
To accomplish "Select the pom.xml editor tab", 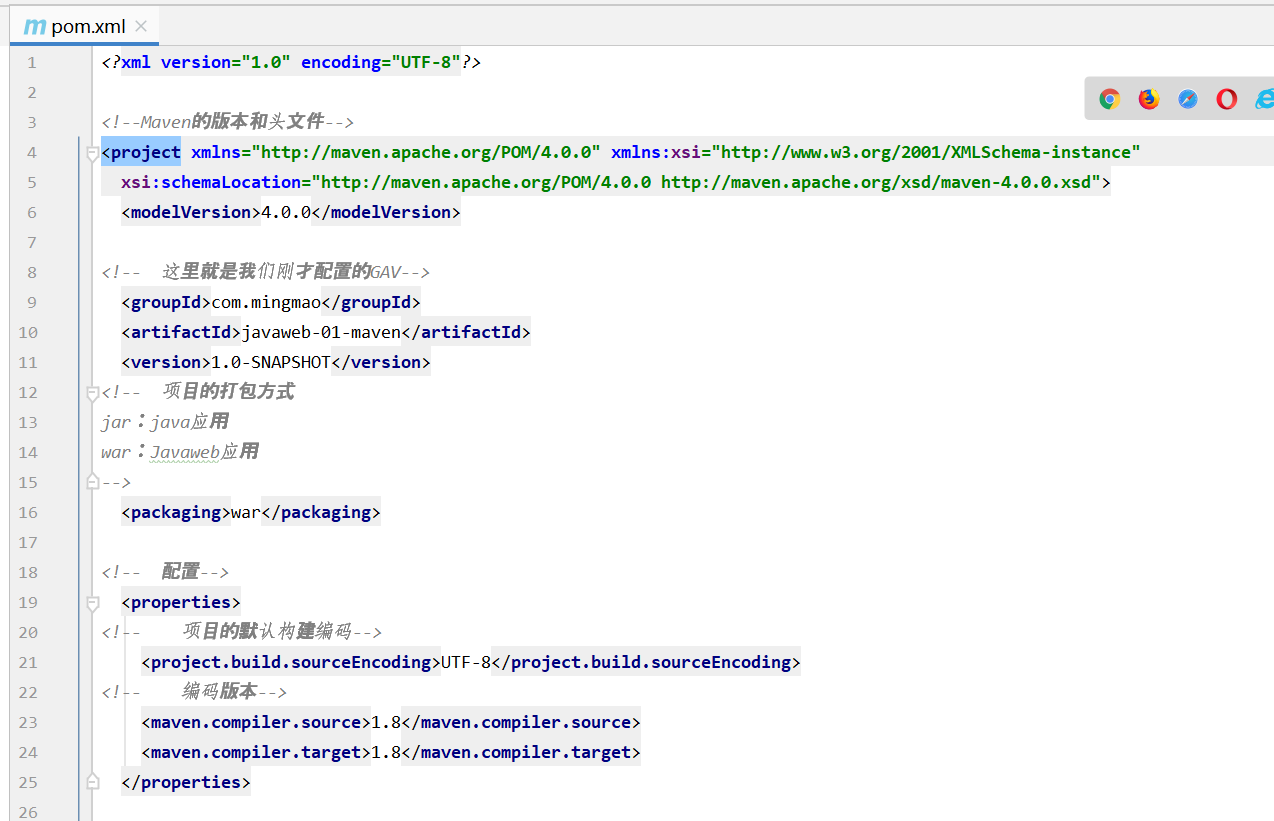I will (x=84, y=26).
